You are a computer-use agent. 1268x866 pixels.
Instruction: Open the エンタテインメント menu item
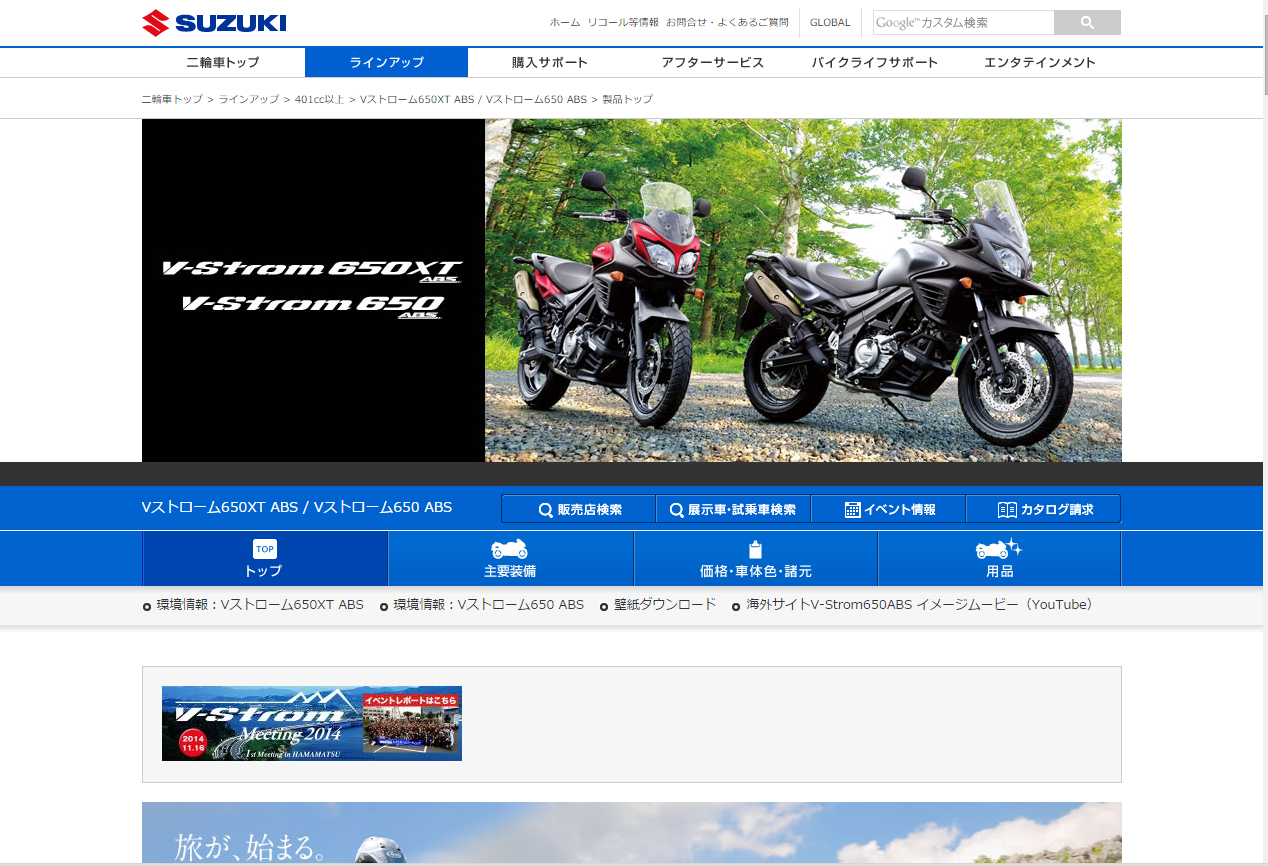click(x=1040, y=62)
